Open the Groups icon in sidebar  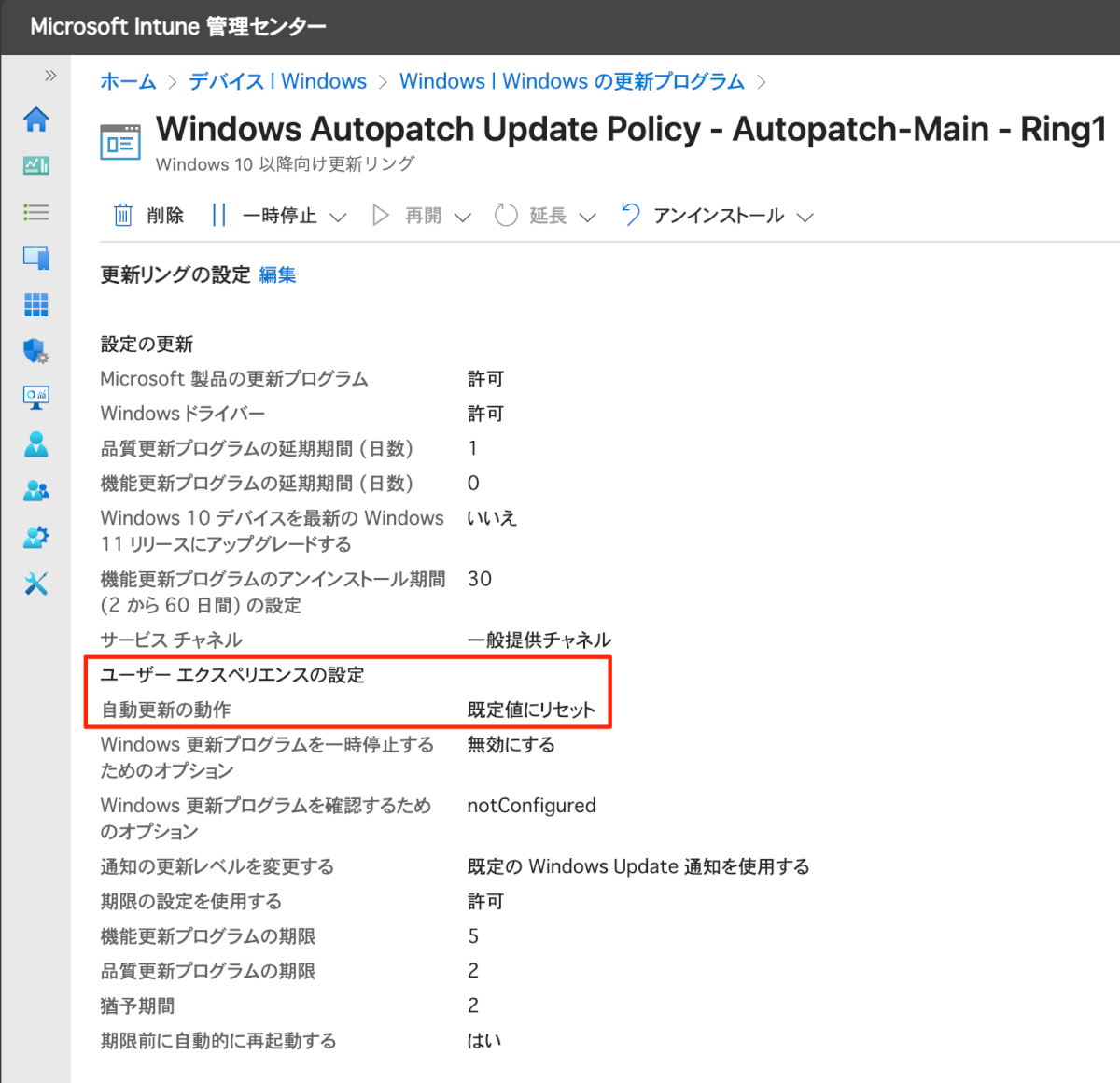[36, 491]
